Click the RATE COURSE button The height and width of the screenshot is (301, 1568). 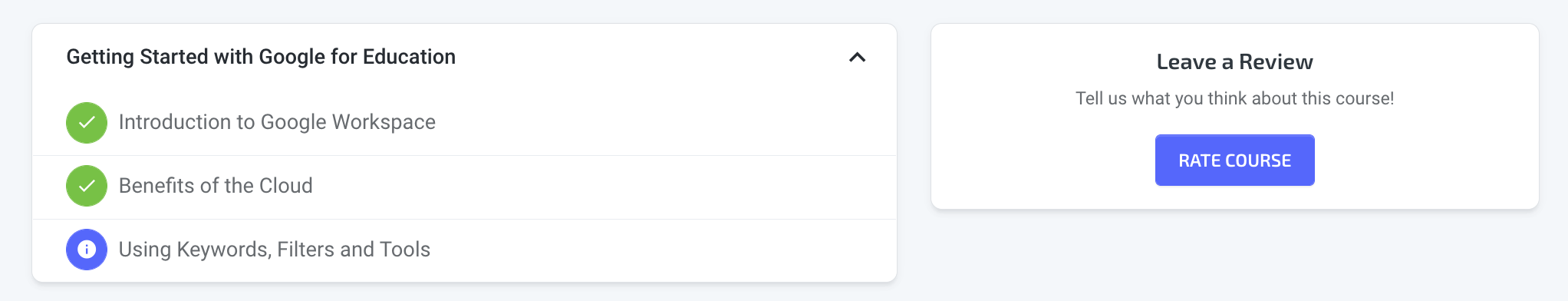1234,160
